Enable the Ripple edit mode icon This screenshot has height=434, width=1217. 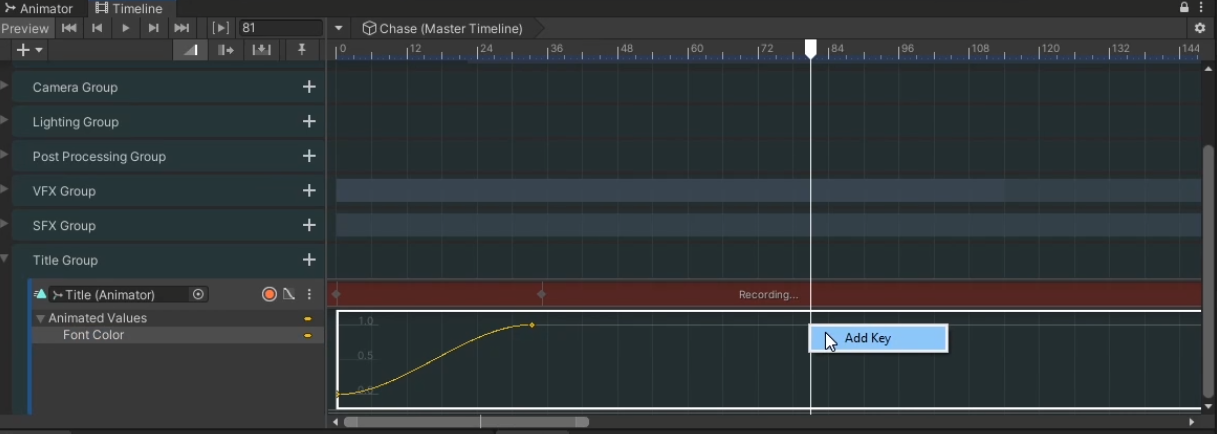pos(226,50)
